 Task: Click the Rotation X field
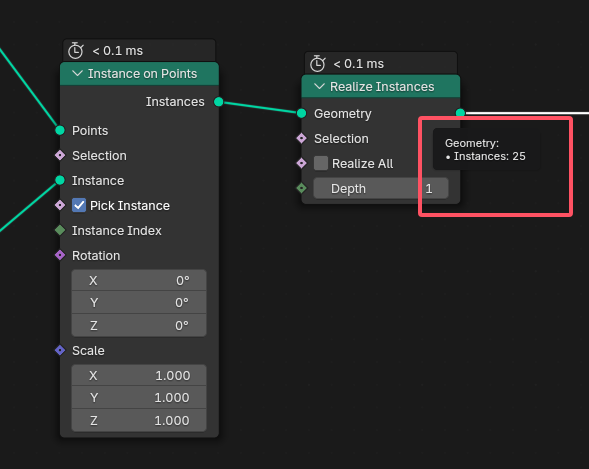click(139, 280)
